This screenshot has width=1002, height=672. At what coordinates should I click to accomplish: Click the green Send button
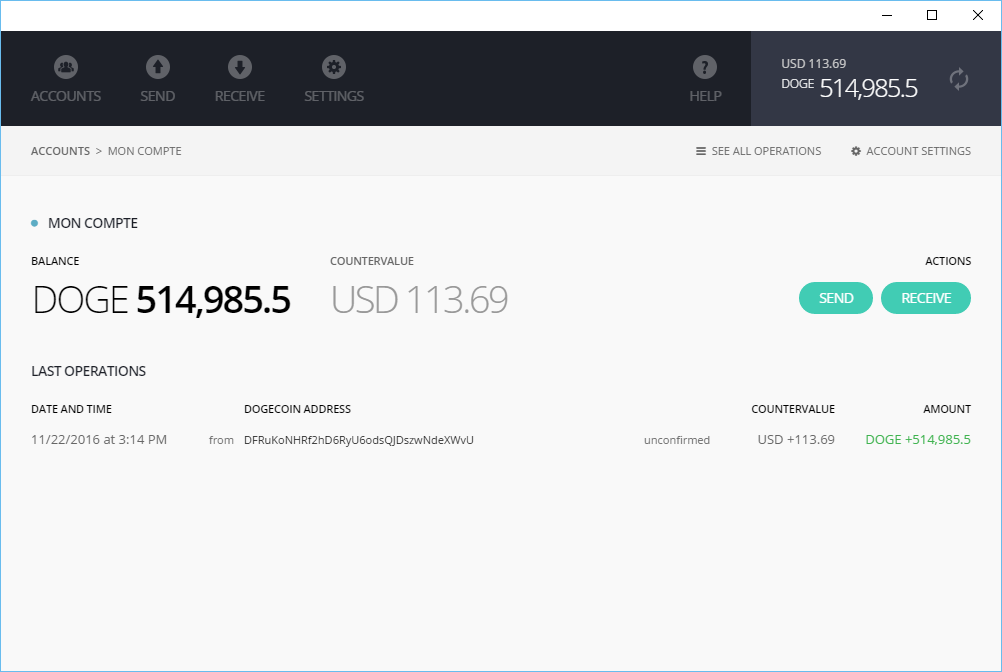point(836,298)
